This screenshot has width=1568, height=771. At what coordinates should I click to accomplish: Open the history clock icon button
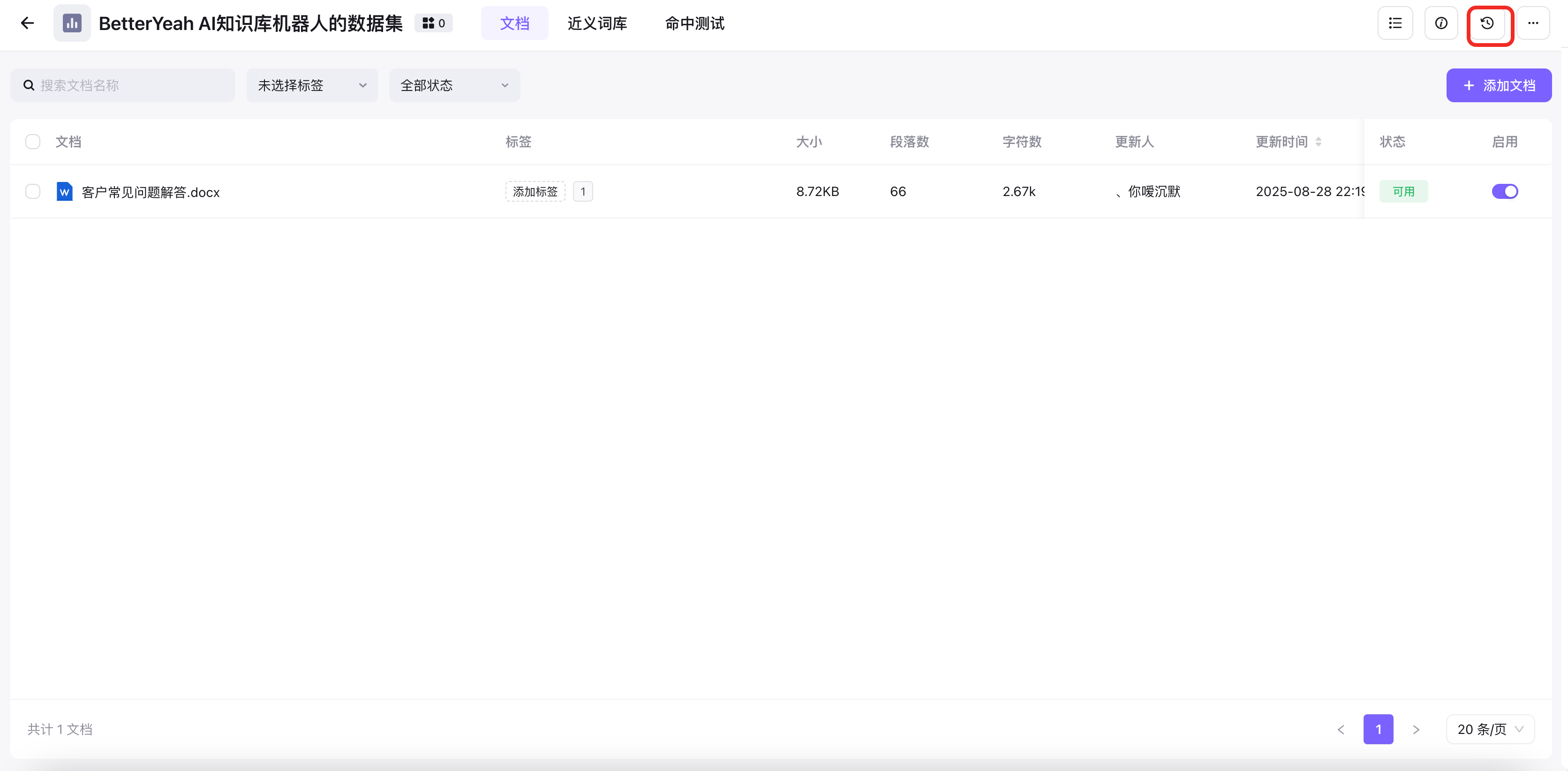[1487, 23]
